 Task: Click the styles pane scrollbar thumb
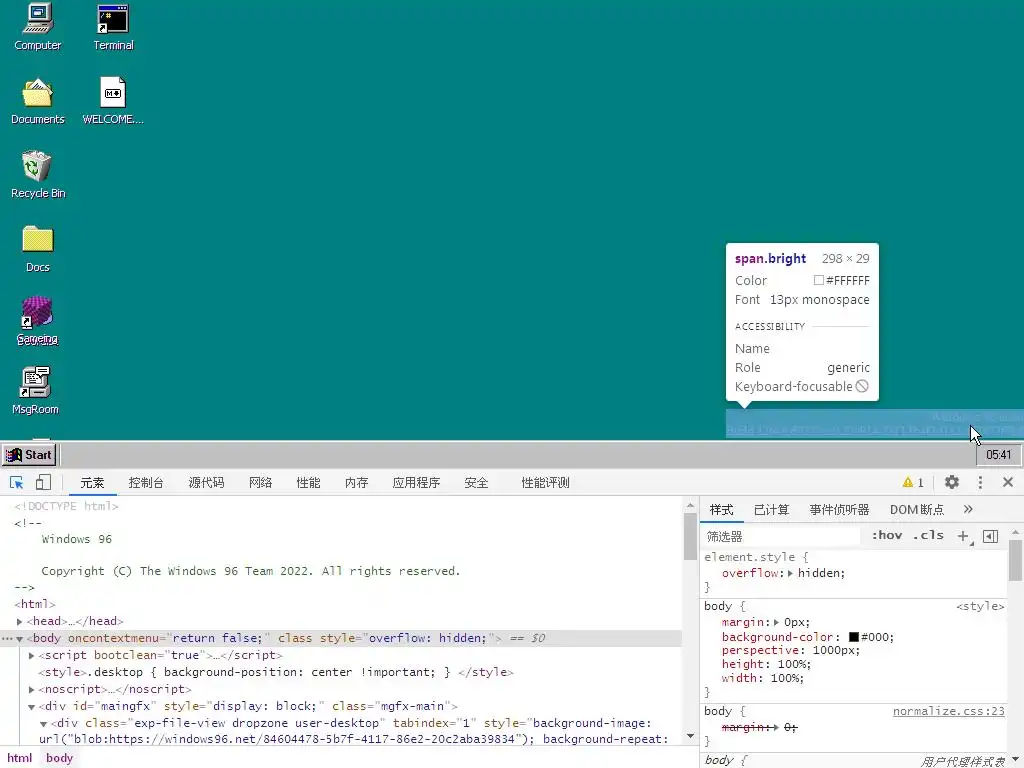tap(1015, 560)
